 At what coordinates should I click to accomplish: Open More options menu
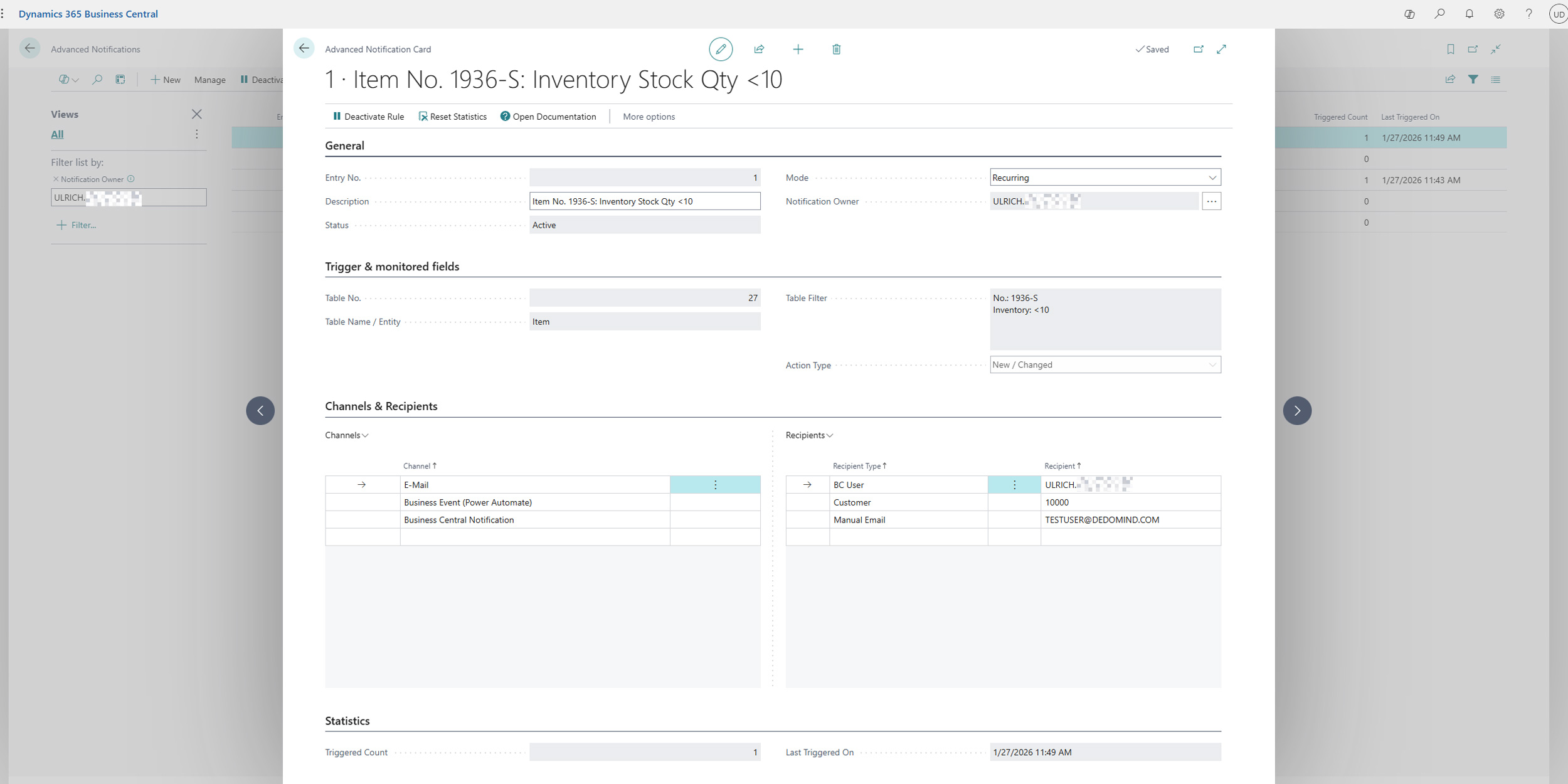649,117
